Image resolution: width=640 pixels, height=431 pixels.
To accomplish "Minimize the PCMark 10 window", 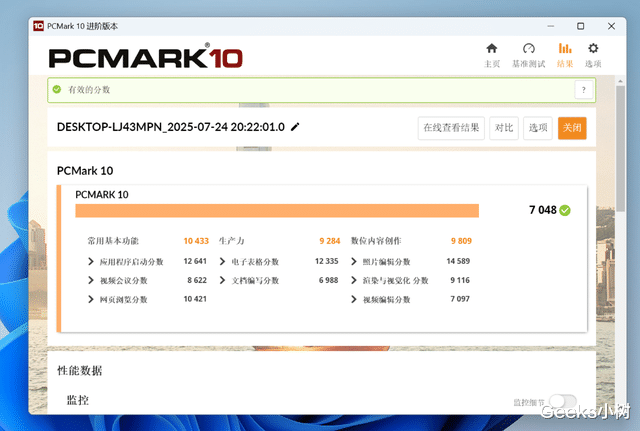I will click(551, 26).
